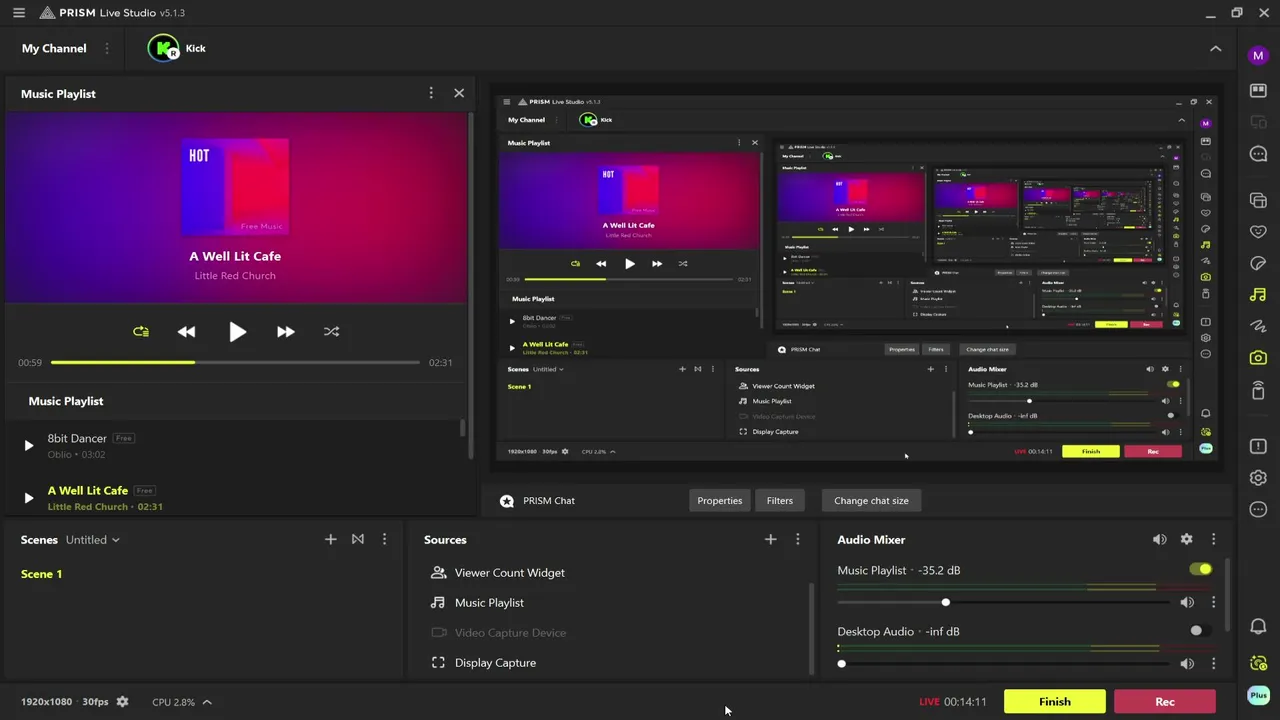Click the live stream preview canvas

pos(855,277)
